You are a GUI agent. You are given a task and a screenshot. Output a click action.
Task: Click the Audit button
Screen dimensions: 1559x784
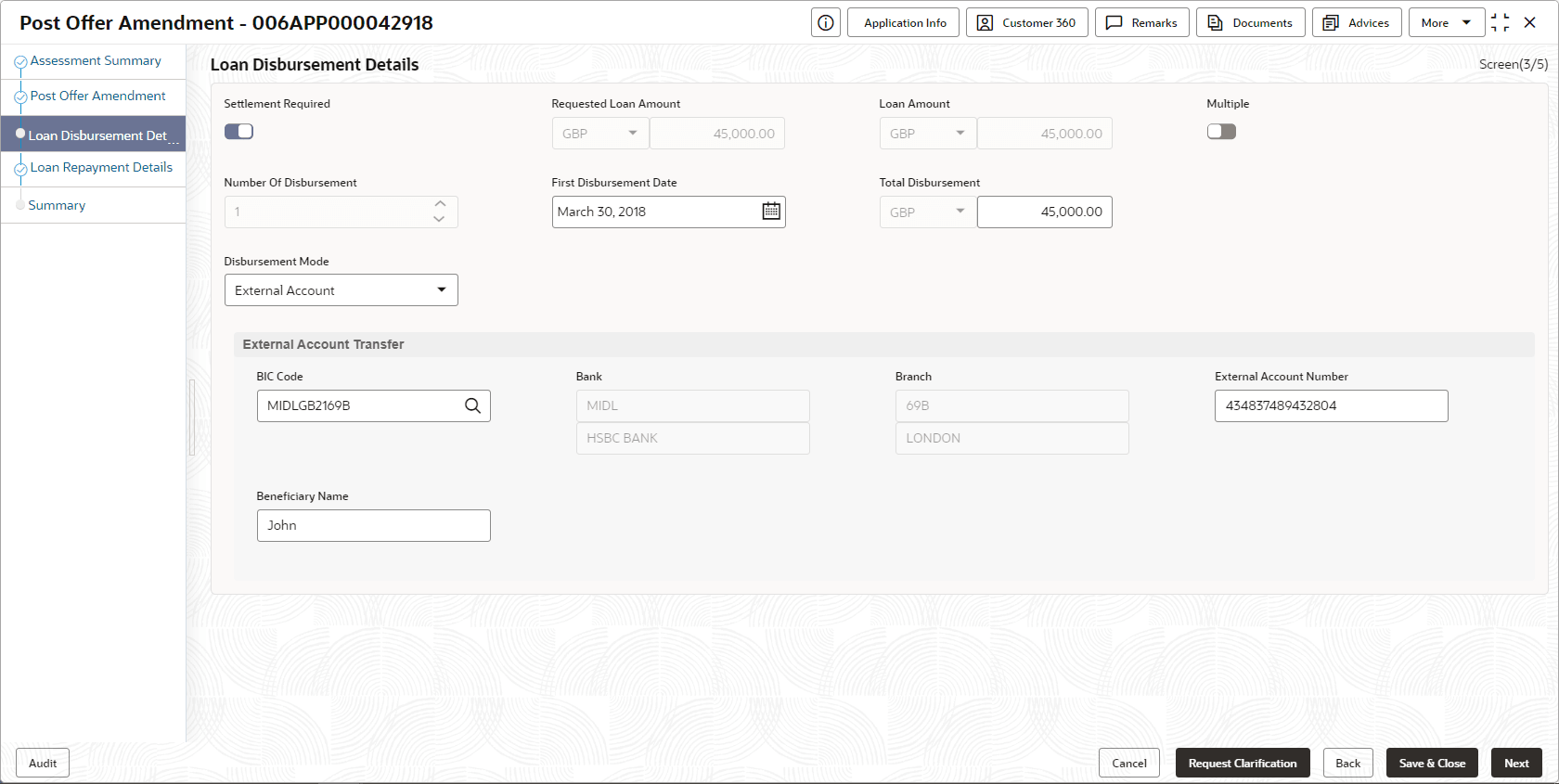click(43, 764)
